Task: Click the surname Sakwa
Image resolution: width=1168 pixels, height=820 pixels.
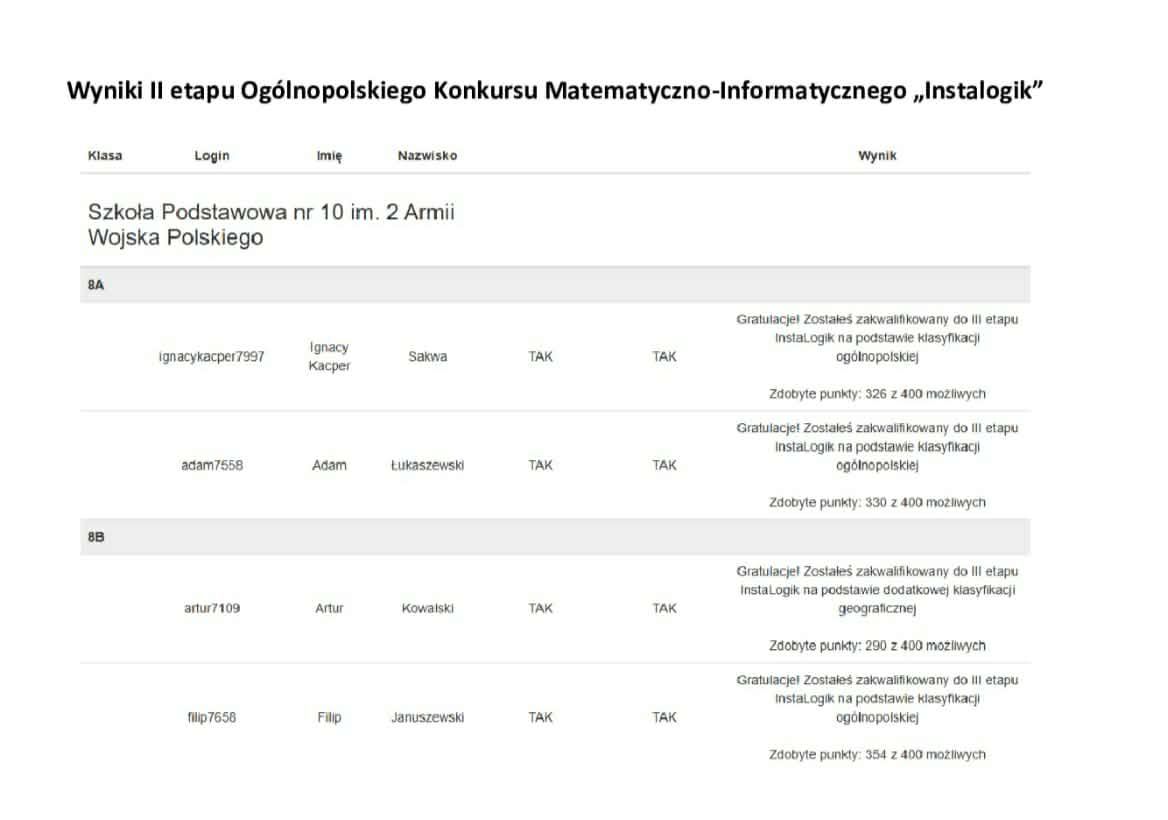Action: click(x=427, y=357)
